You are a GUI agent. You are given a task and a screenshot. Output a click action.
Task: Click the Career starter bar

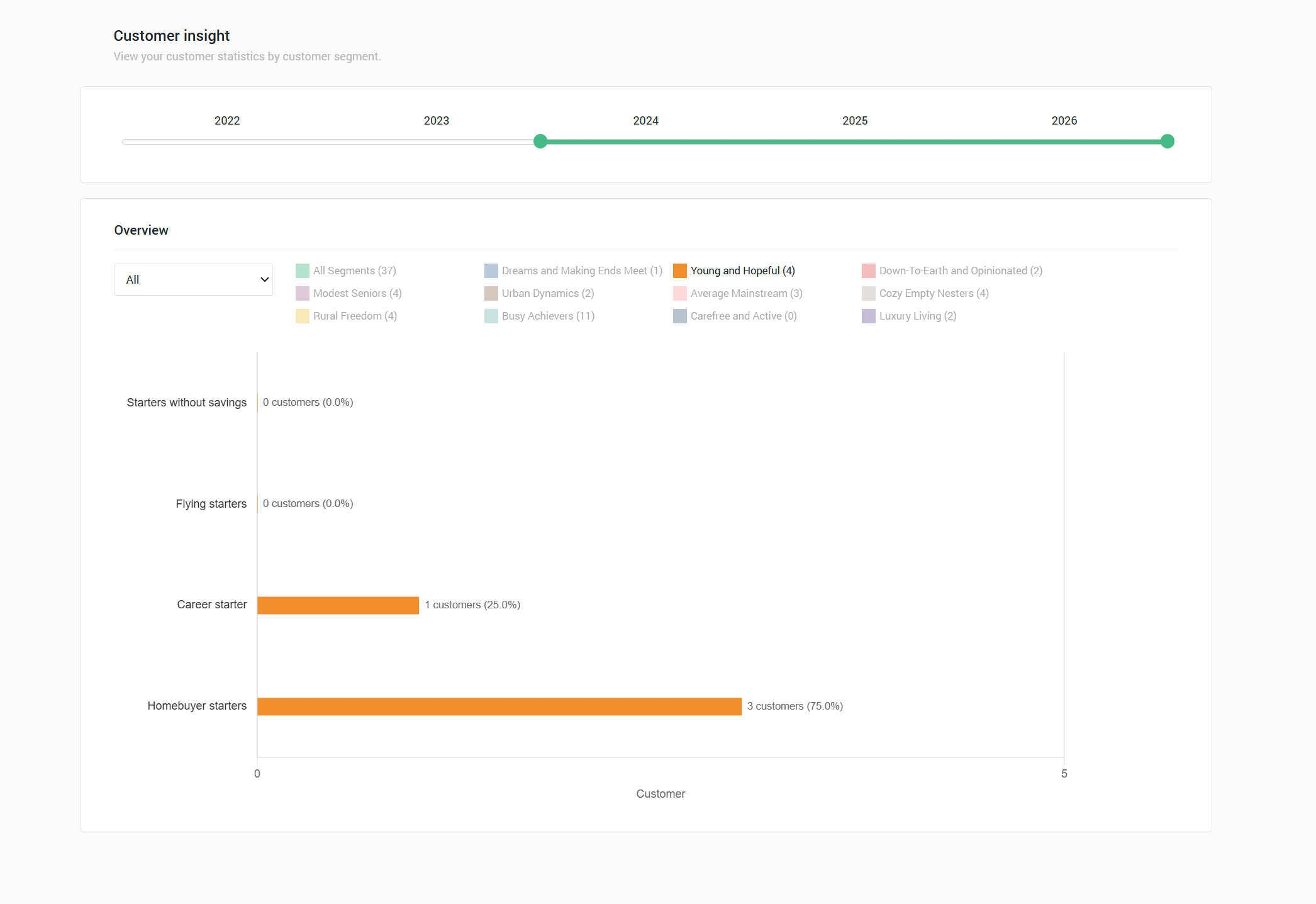[x=338, y=605]
